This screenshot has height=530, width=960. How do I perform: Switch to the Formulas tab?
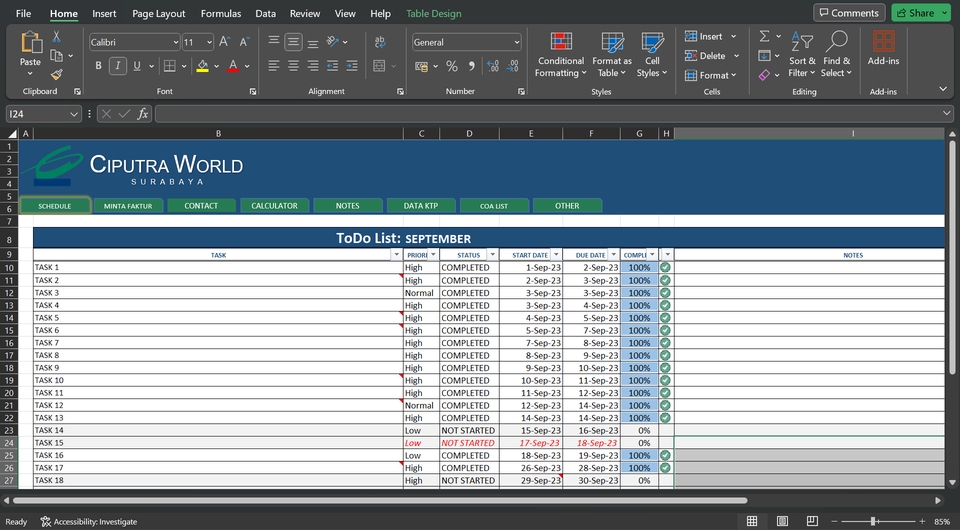[x=220, y=13]
